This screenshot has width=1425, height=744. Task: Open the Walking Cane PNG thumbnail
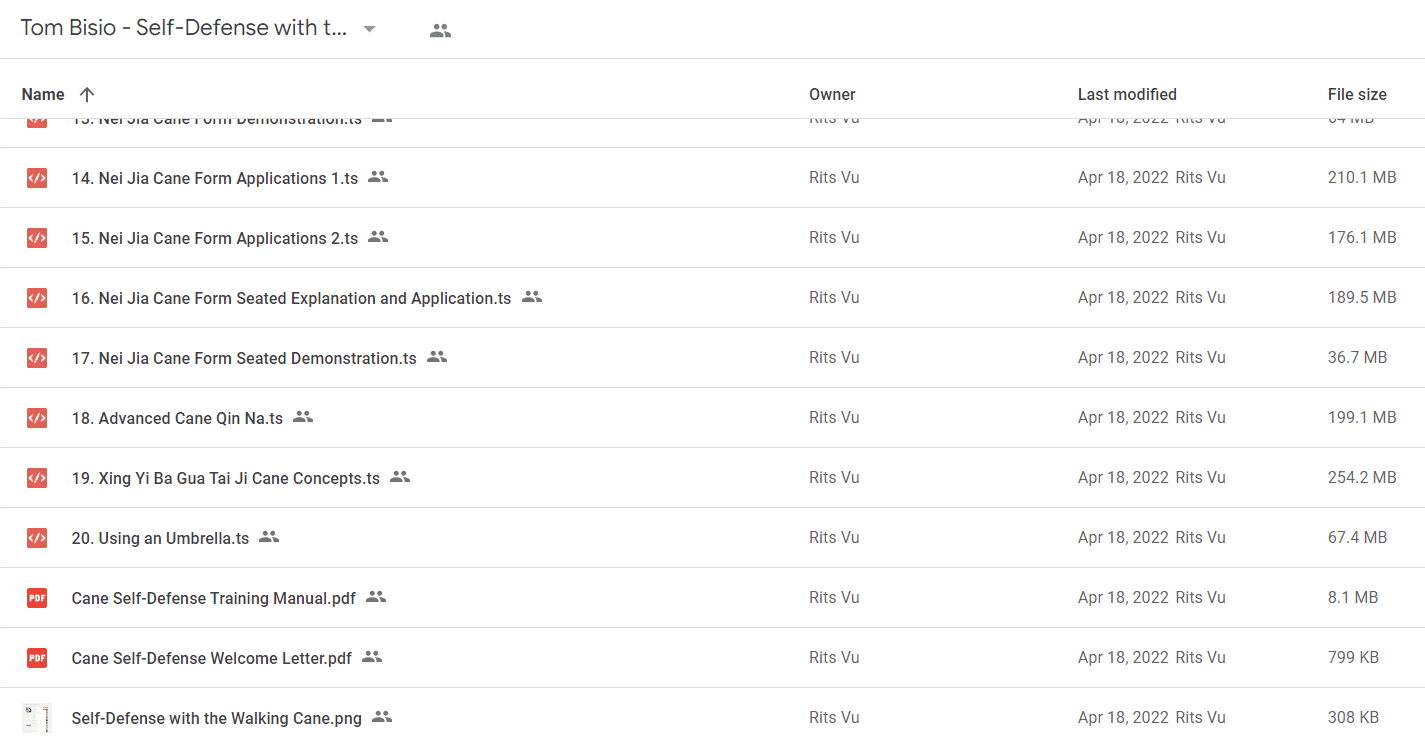click(x=36, y=718)
